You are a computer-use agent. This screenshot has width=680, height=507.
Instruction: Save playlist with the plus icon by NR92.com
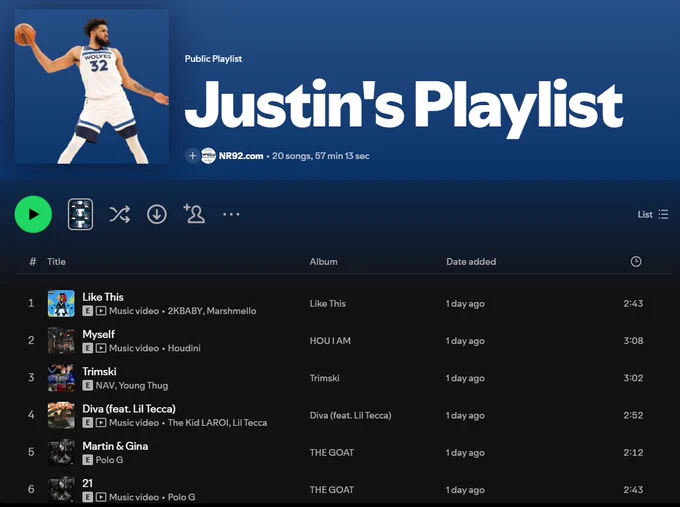(193, 156)
